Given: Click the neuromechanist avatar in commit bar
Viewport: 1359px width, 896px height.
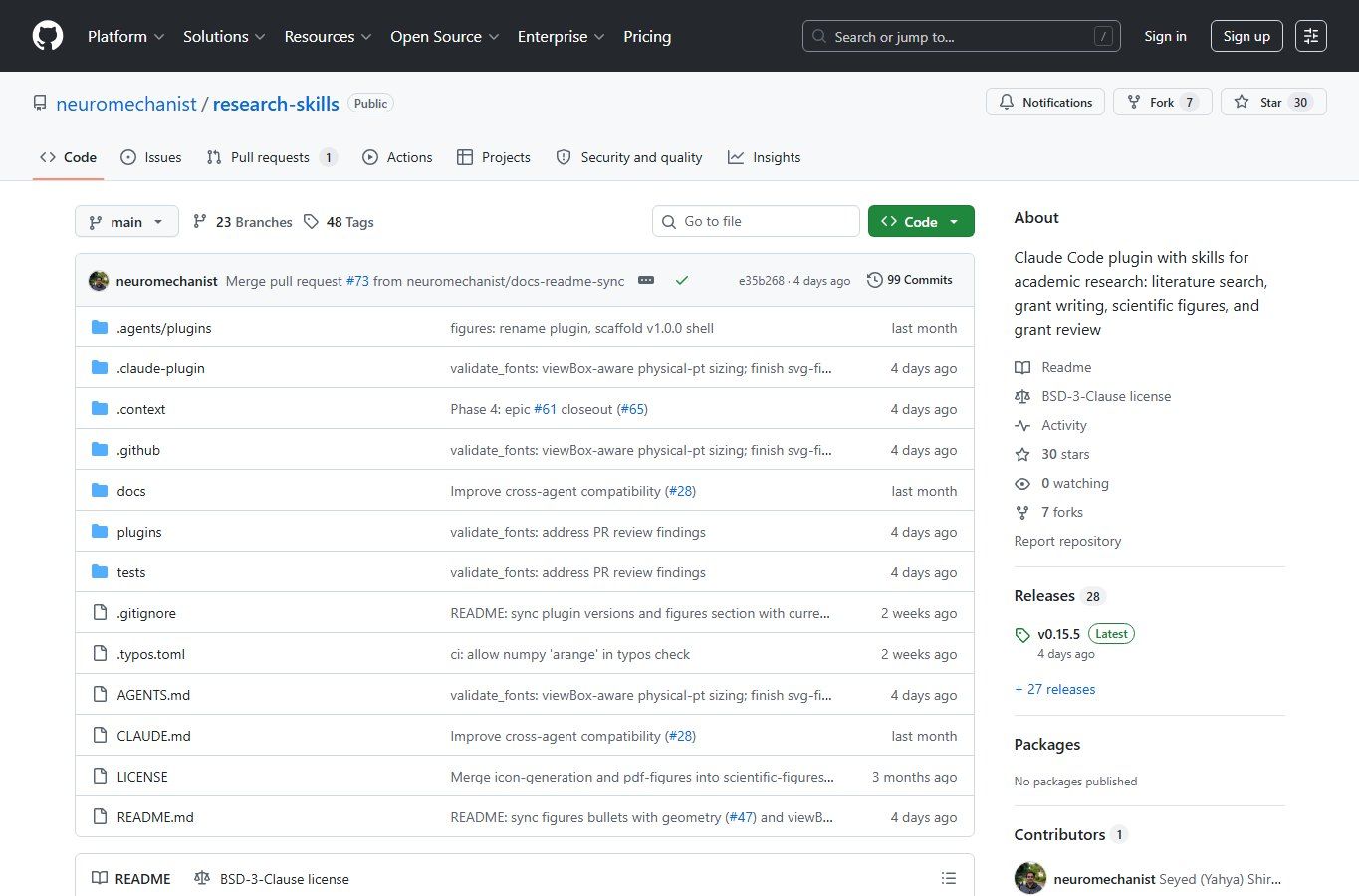Looking at the screenshot, I should [x=99, y=281].
